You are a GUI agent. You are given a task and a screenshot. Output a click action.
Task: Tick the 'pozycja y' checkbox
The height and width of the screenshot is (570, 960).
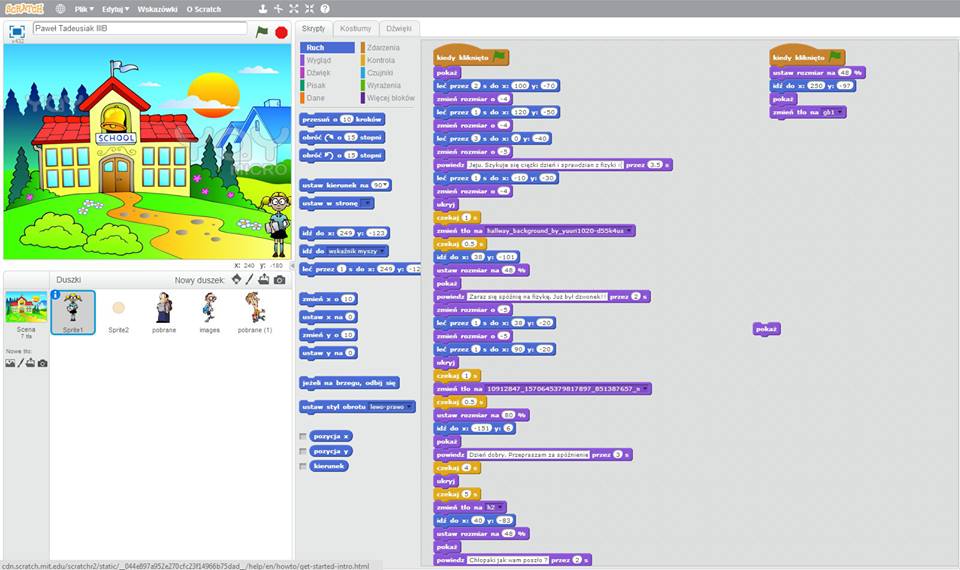pos(303,451)
